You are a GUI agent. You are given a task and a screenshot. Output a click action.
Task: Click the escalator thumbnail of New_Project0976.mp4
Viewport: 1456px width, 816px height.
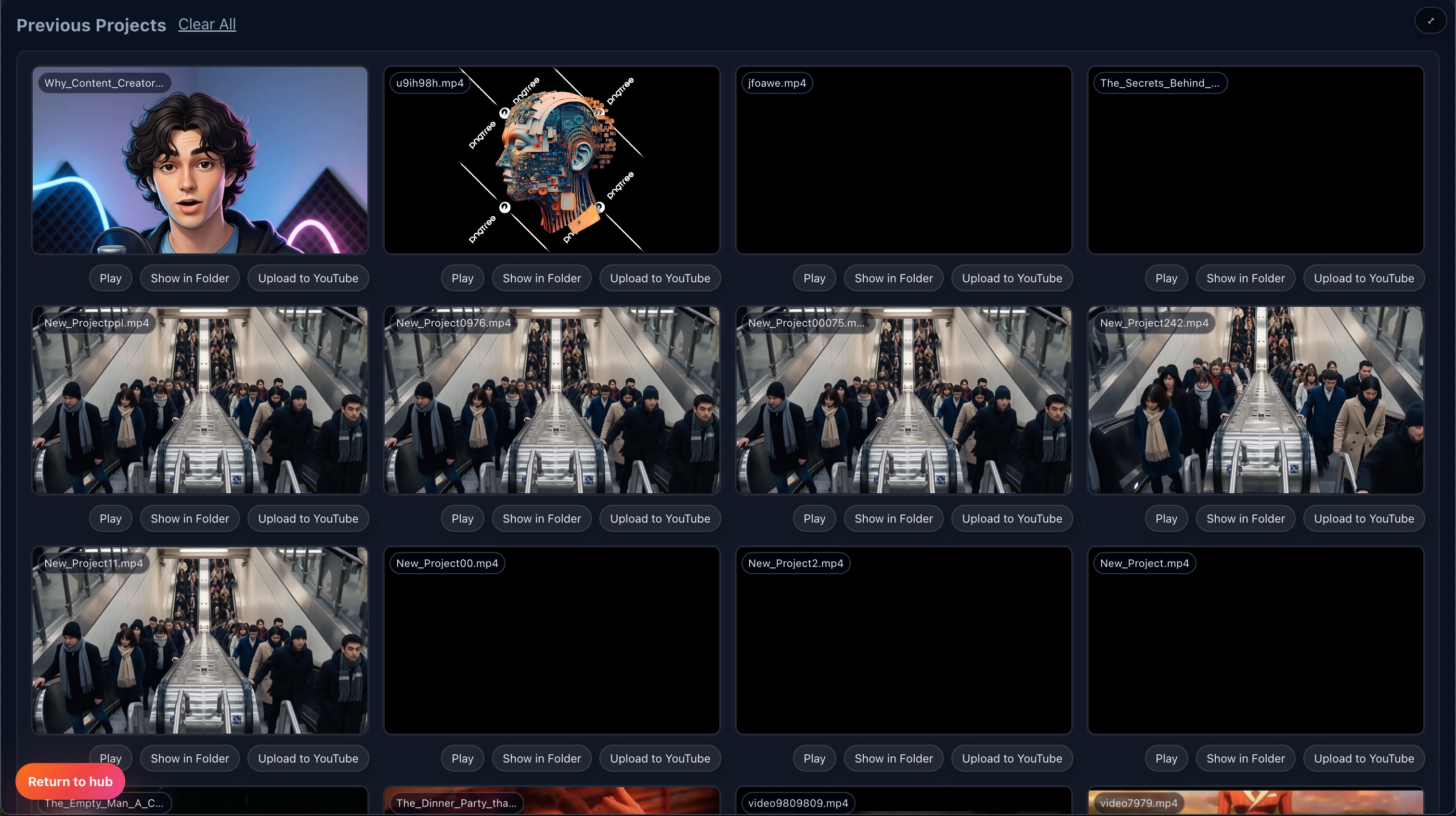552,400
